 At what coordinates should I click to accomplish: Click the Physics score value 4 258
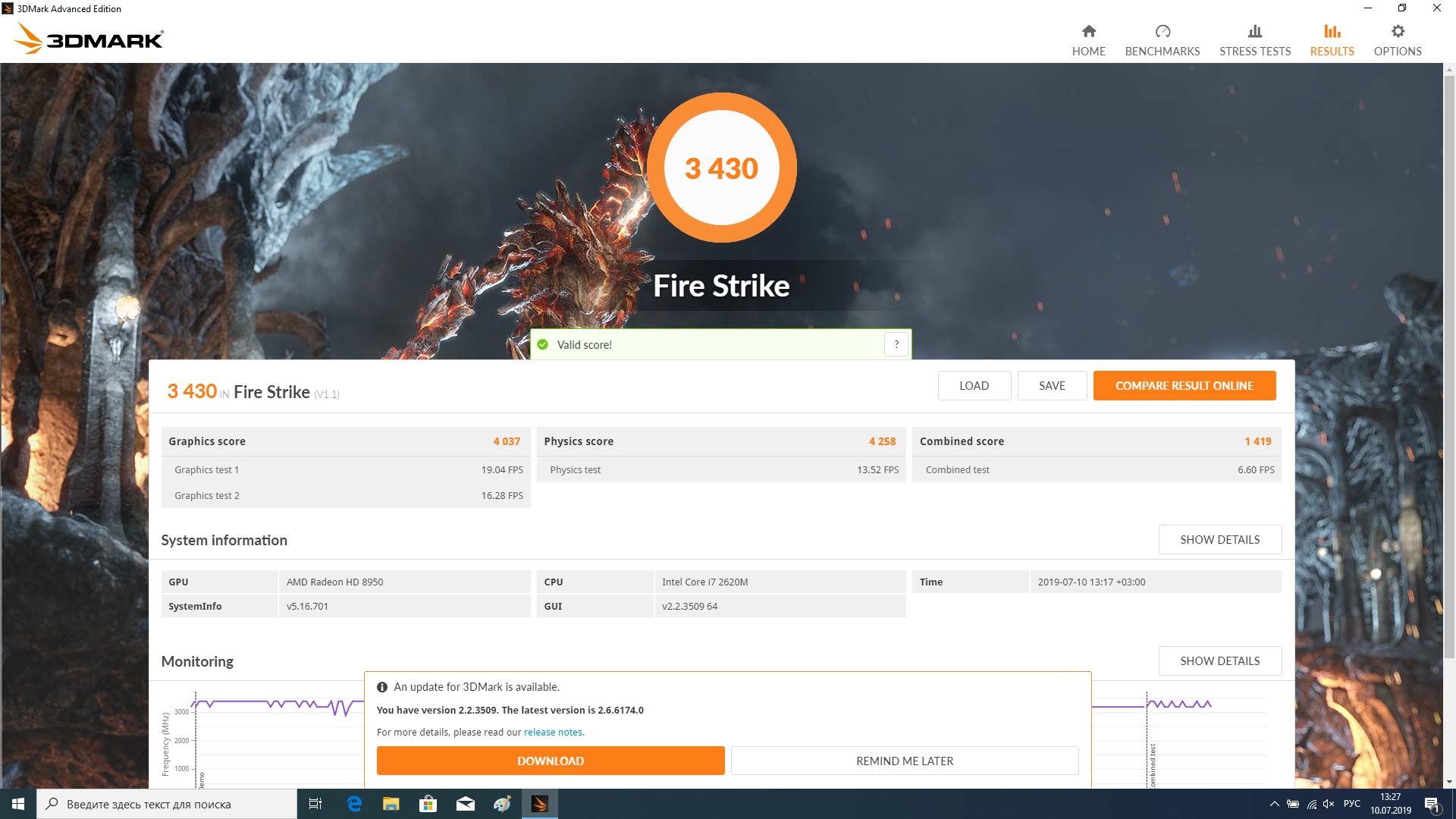point(882,441)
